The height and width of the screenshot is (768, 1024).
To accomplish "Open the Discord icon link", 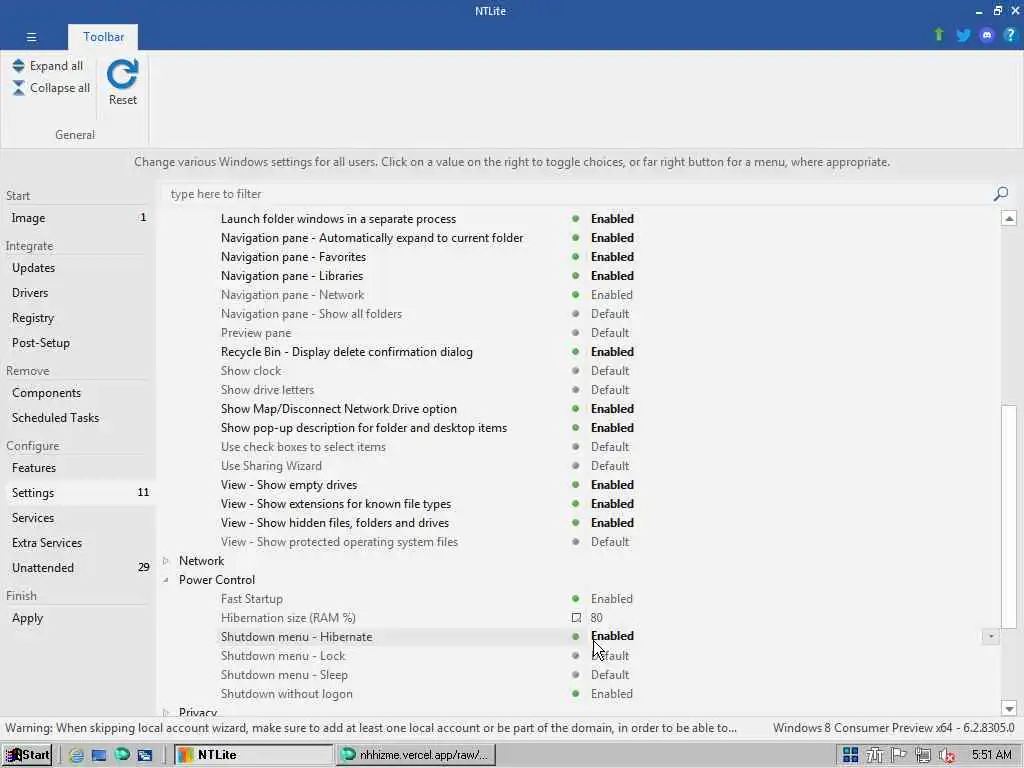I will click(987, 35).
